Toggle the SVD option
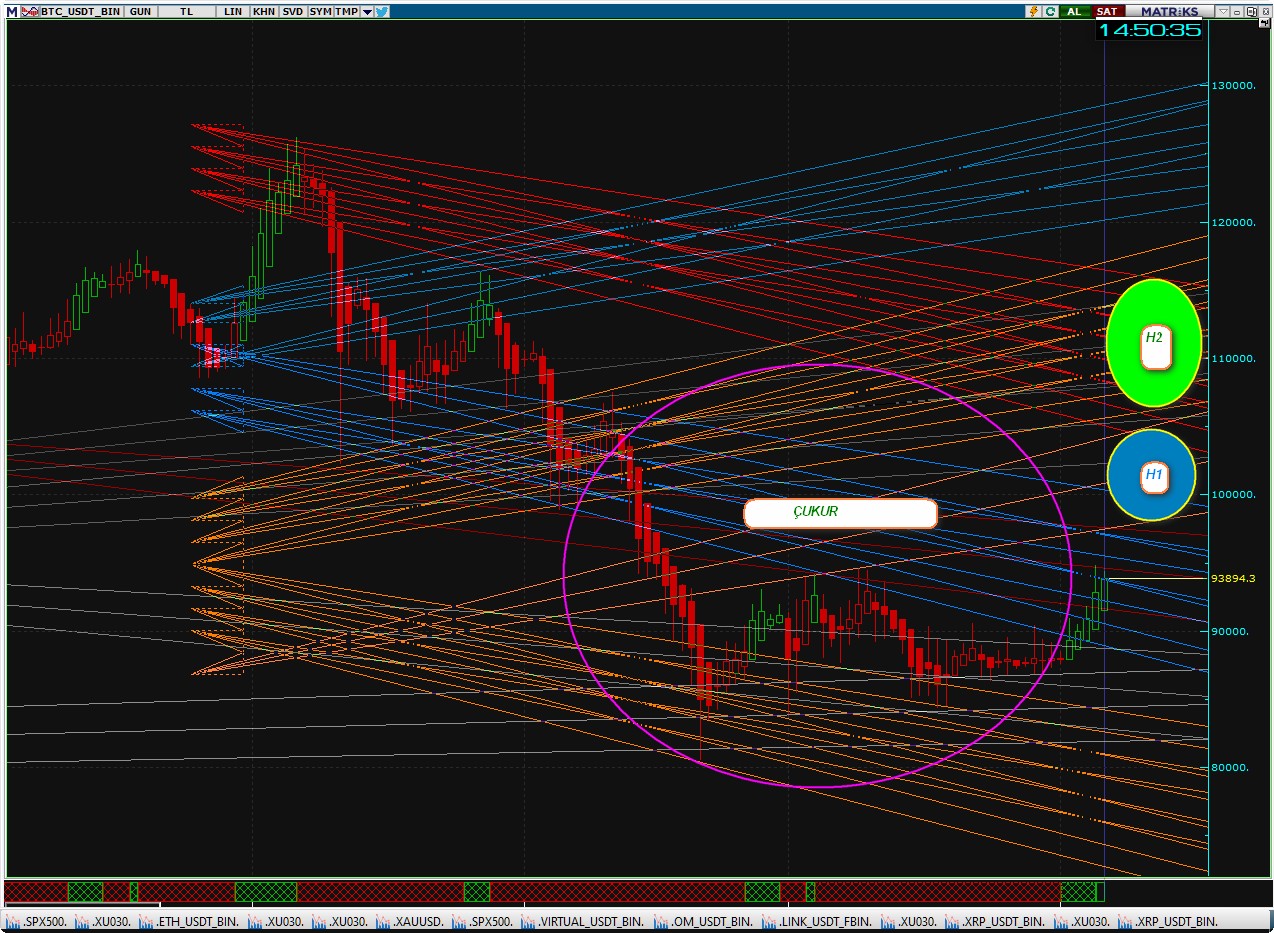Screen dimensions: 1274x933 tap(292, 11)
